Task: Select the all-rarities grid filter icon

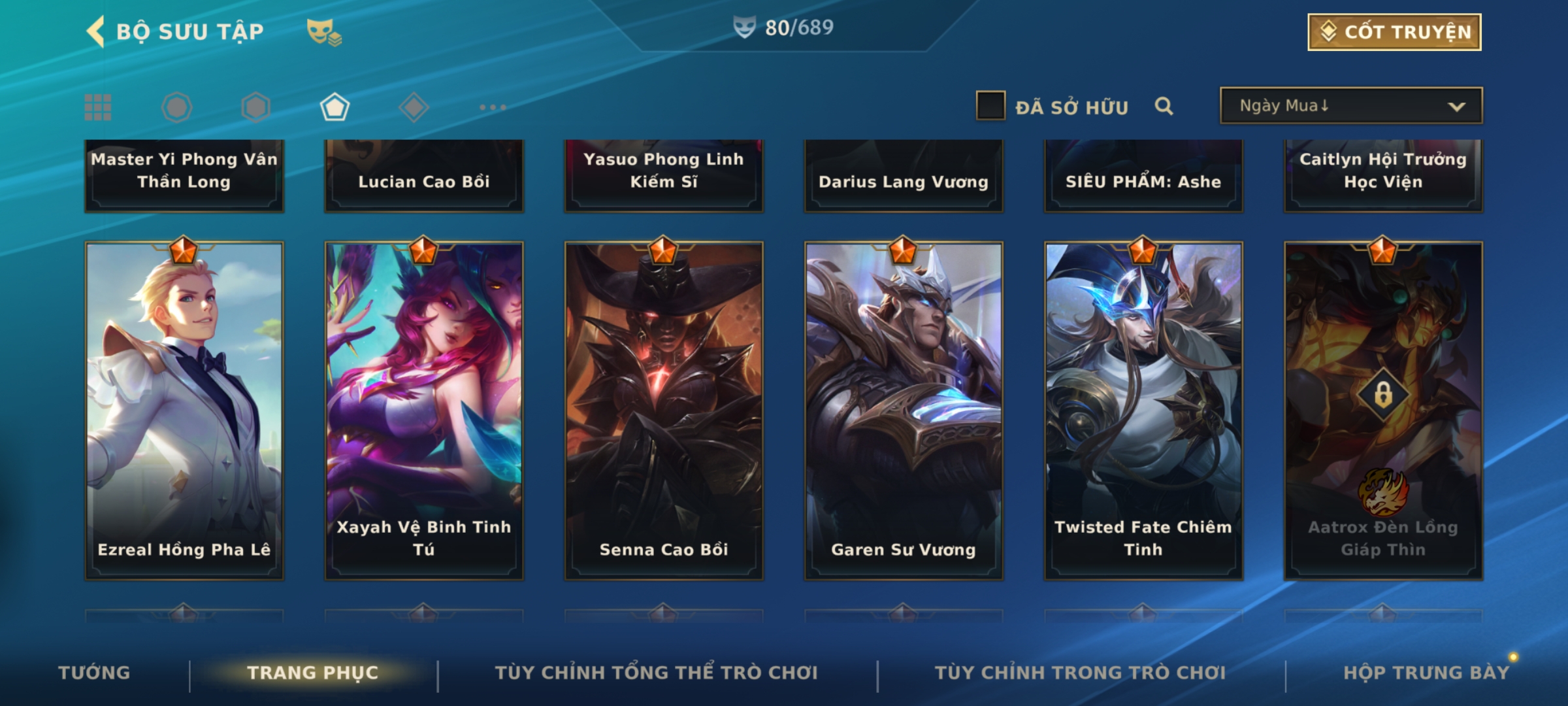Action: coord(98,107)
